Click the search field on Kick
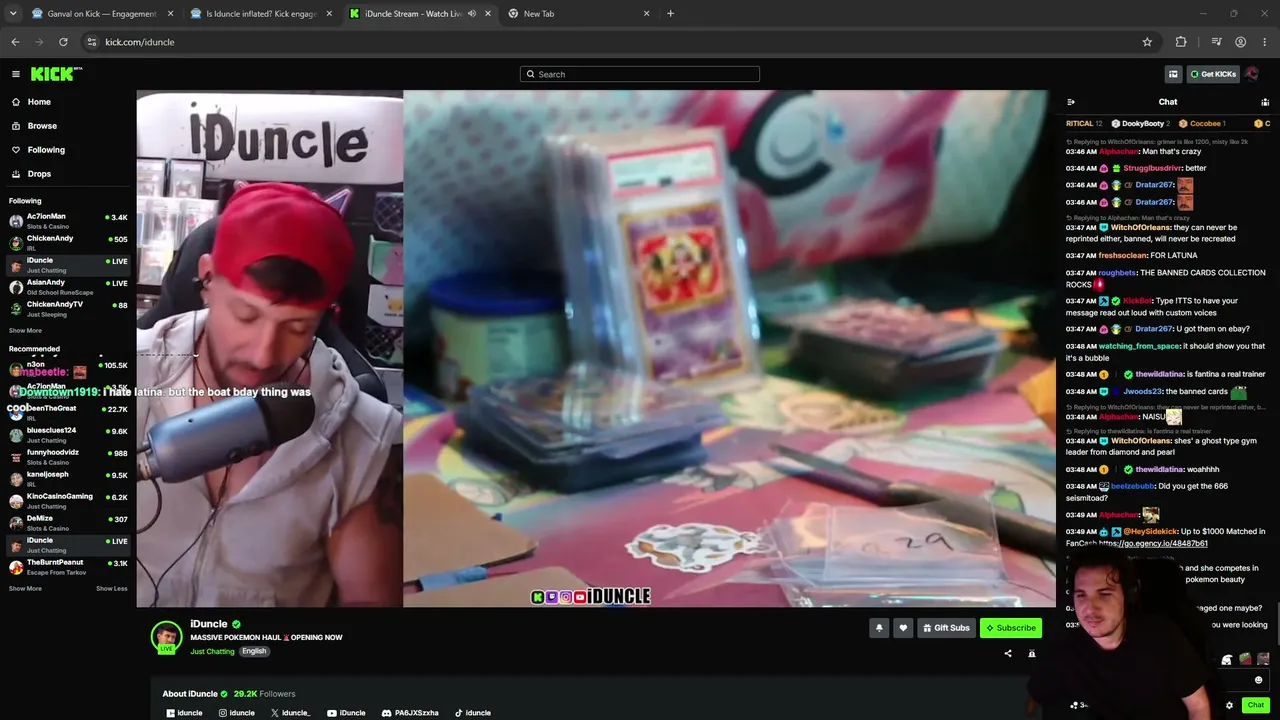This screenshot has height=720, width=1280. pos(640,74)
